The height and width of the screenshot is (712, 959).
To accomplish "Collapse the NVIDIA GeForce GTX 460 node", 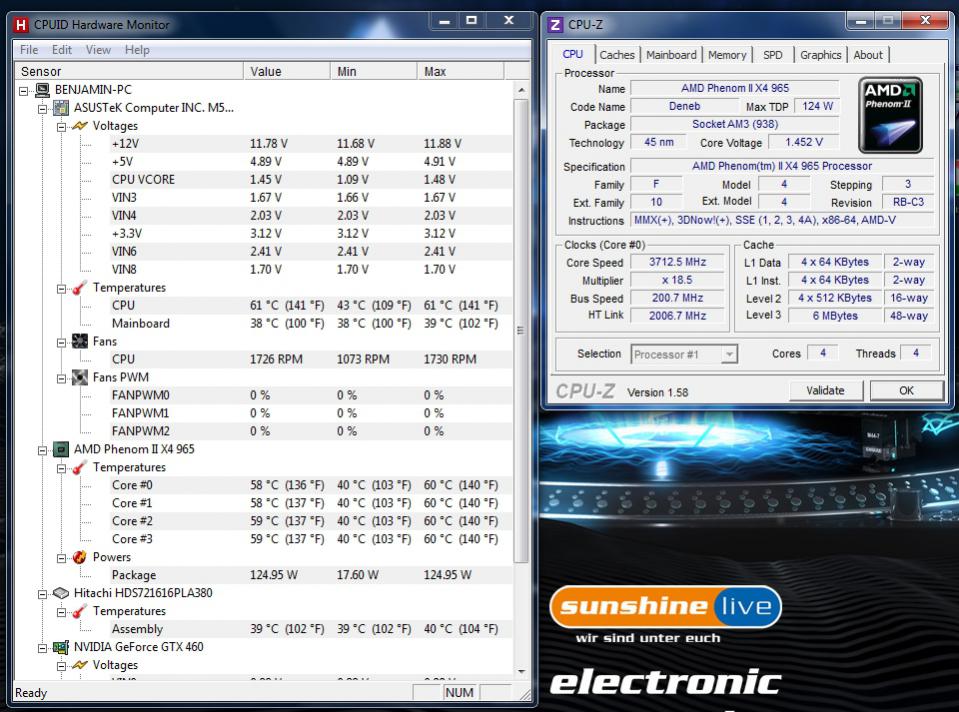I will point(42,648).
